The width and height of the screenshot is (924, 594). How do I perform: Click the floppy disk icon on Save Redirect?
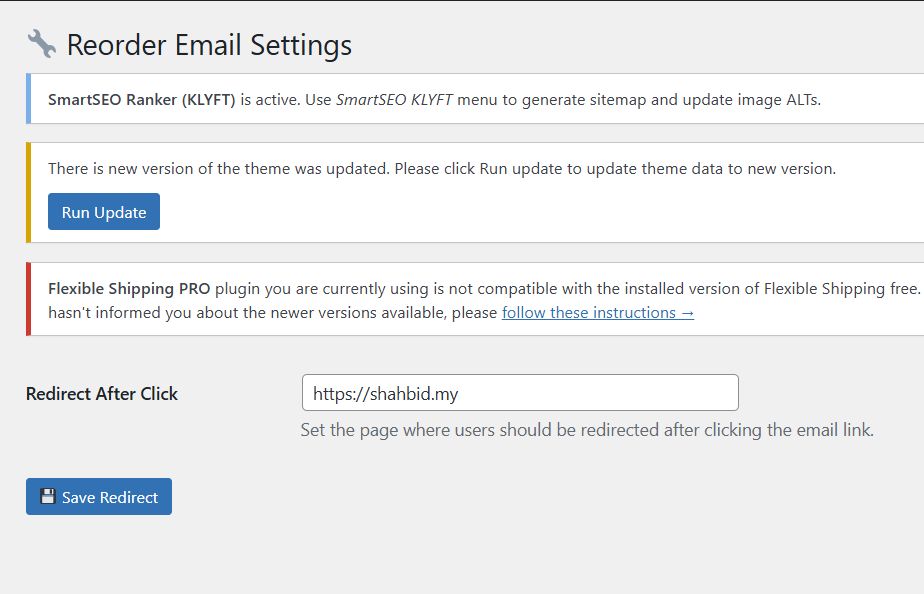[x=47, y=497]
